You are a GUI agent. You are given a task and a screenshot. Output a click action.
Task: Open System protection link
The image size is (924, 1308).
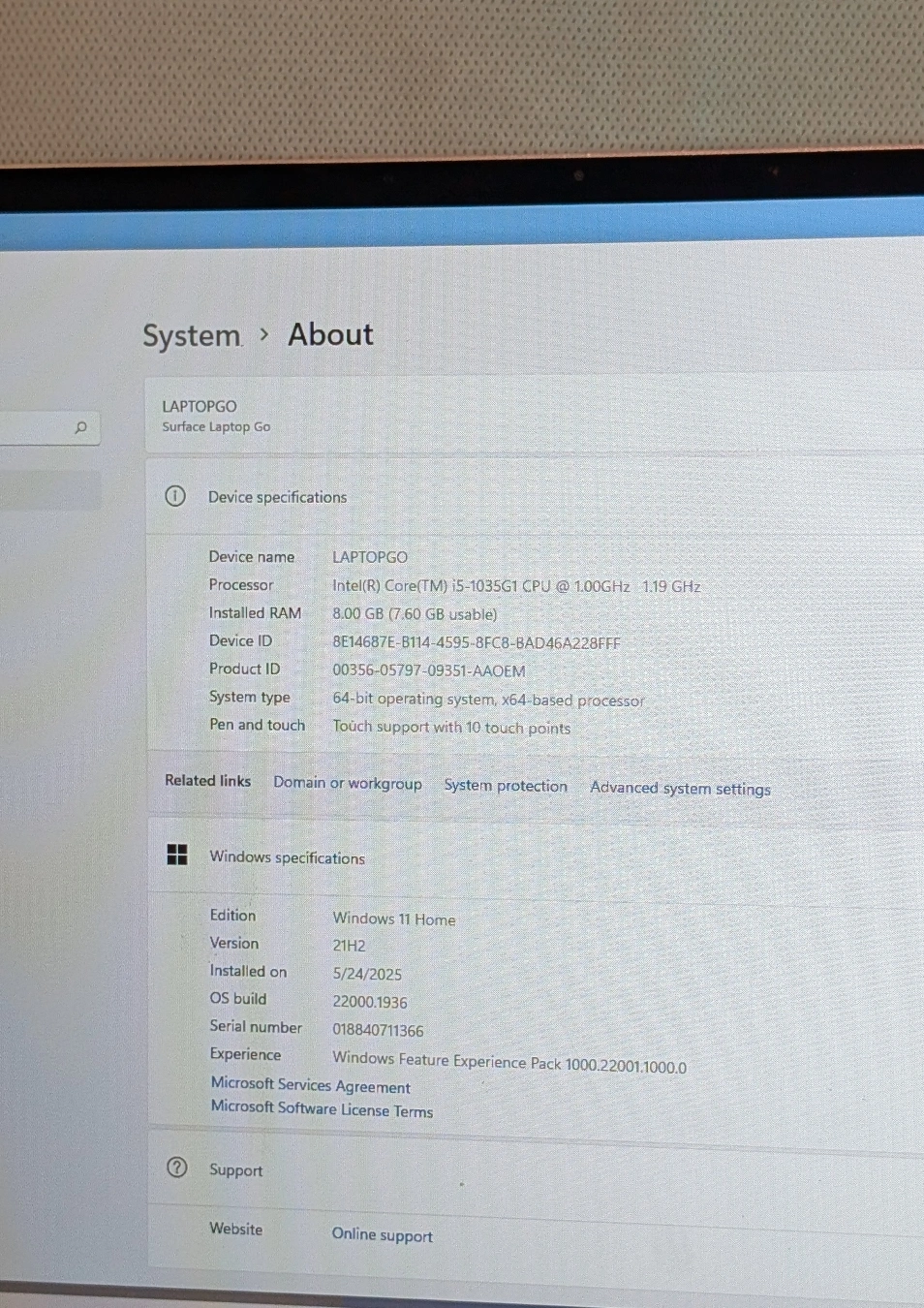tap(506, 786)
